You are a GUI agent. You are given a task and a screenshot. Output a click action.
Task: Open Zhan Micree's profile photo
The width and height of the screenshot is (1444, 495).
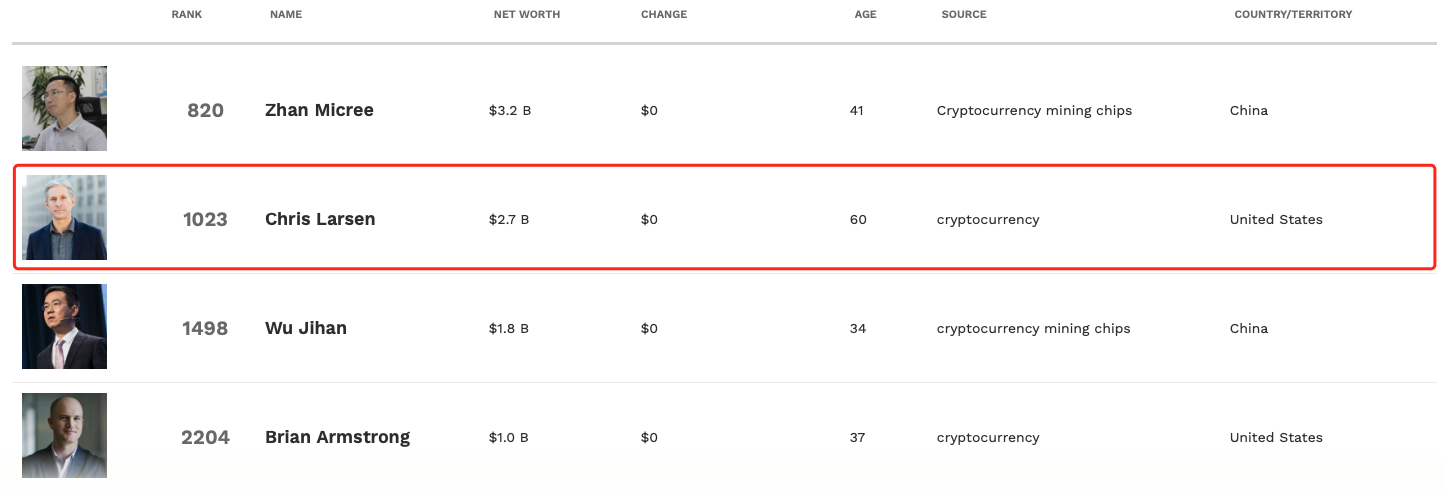click(64, 108)
